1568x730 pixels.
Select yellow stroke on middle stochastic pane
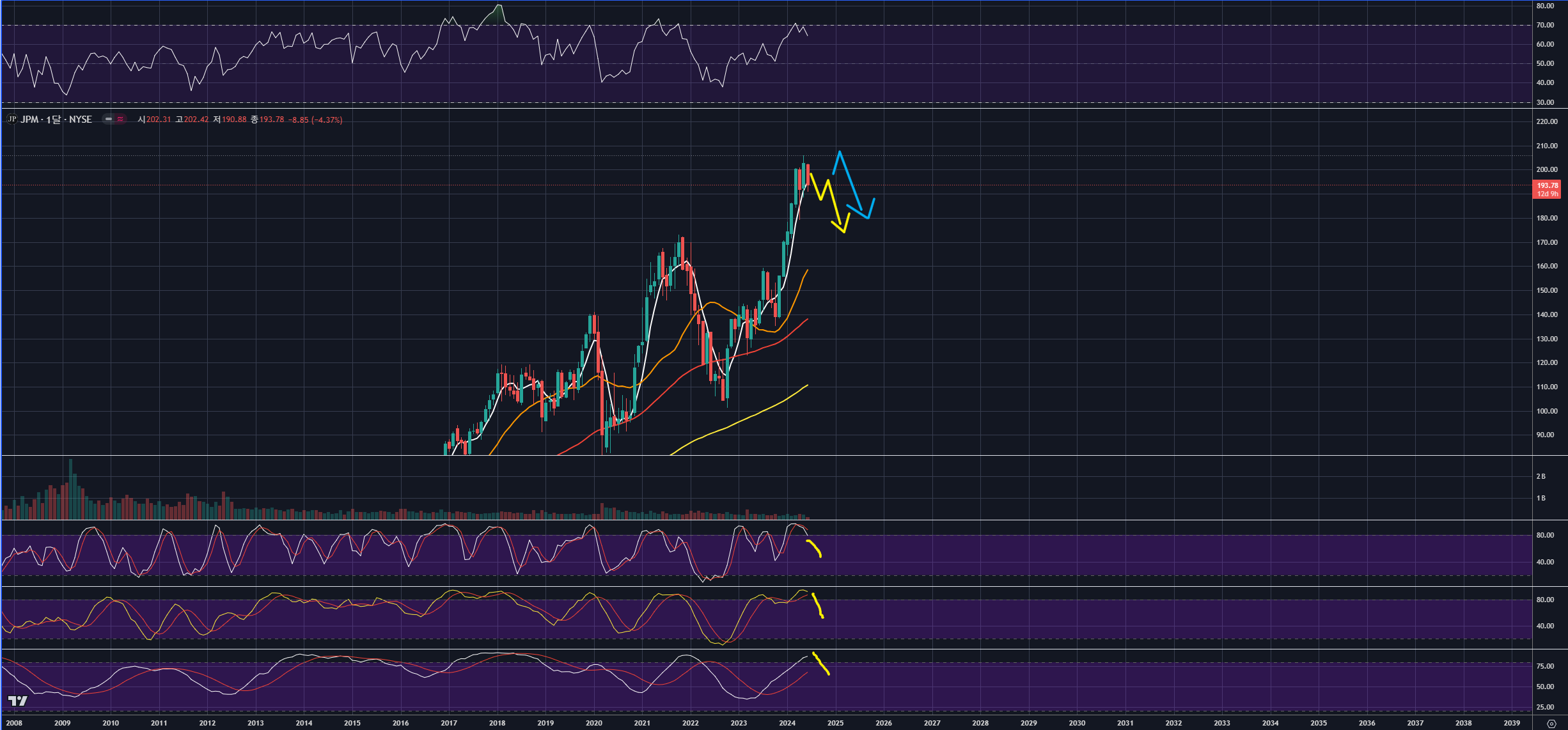[817, 605]
